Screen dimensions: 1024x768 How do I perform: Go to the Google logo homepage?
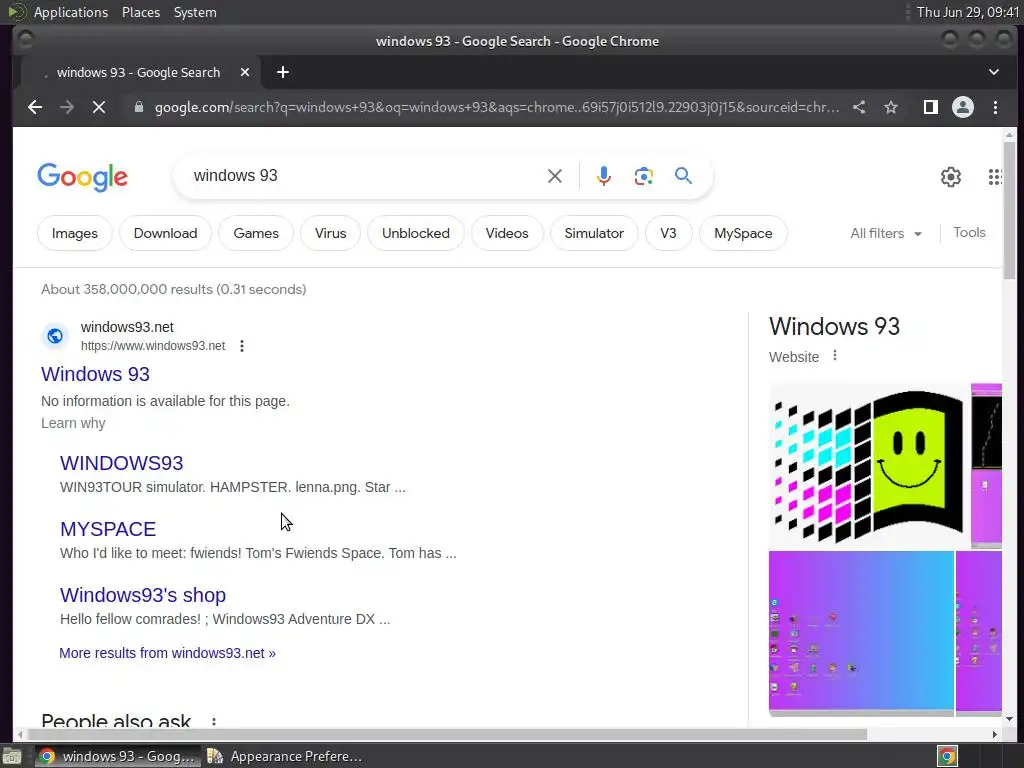point(82,177)
